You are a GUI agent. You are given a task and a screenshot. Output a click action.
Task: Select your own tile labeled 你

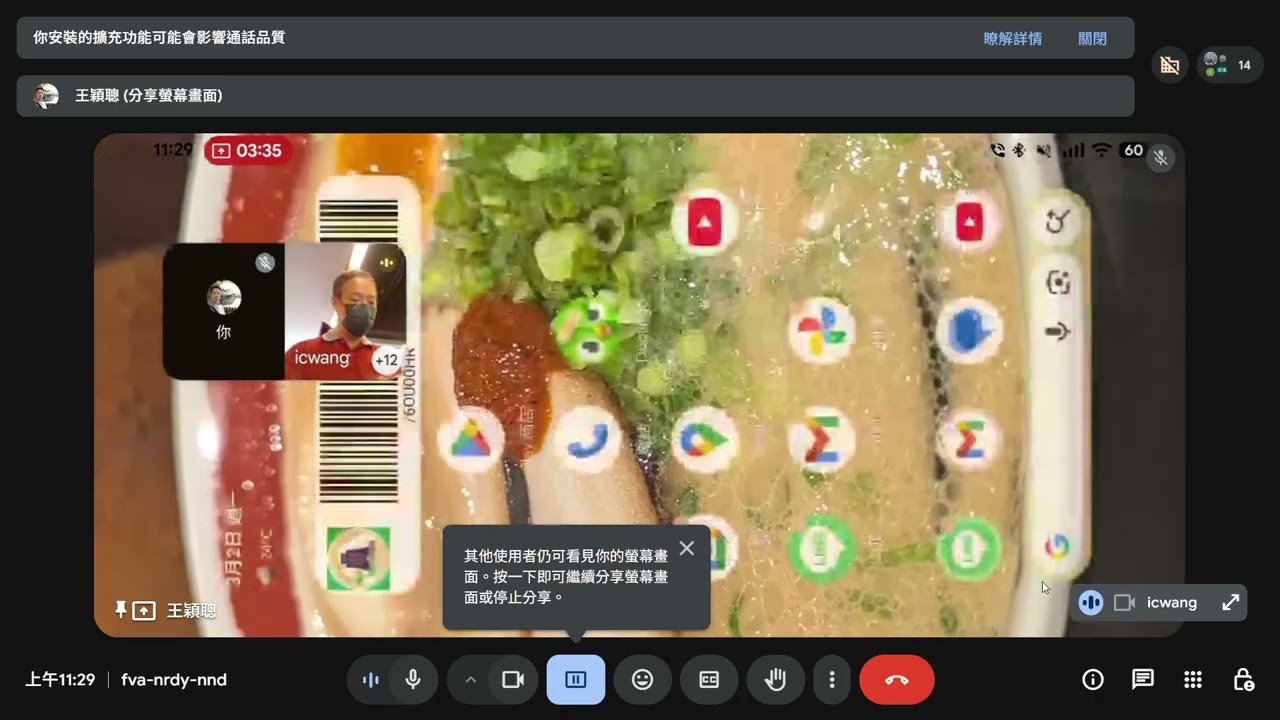(x=223, y=311)
